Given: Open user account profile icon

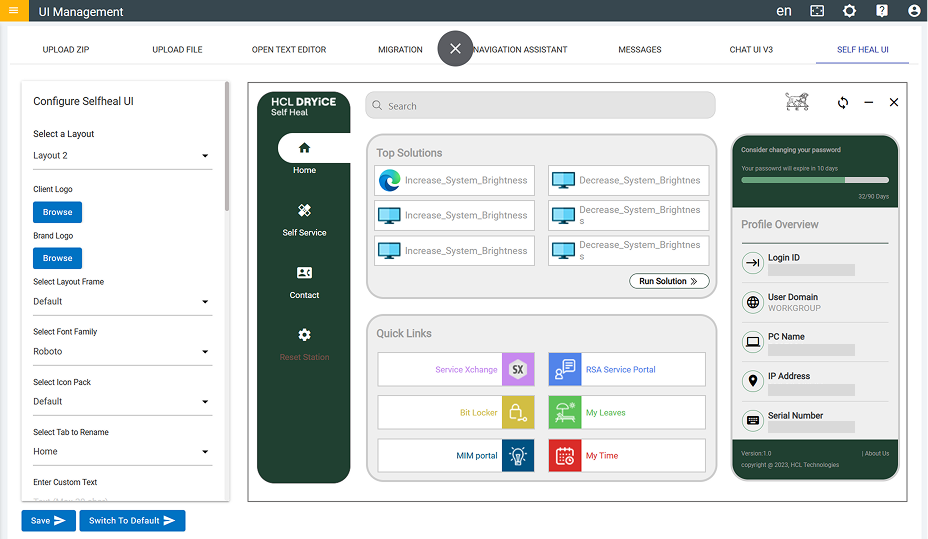Looking at the screenshot, I should click(x=914, y=11).
